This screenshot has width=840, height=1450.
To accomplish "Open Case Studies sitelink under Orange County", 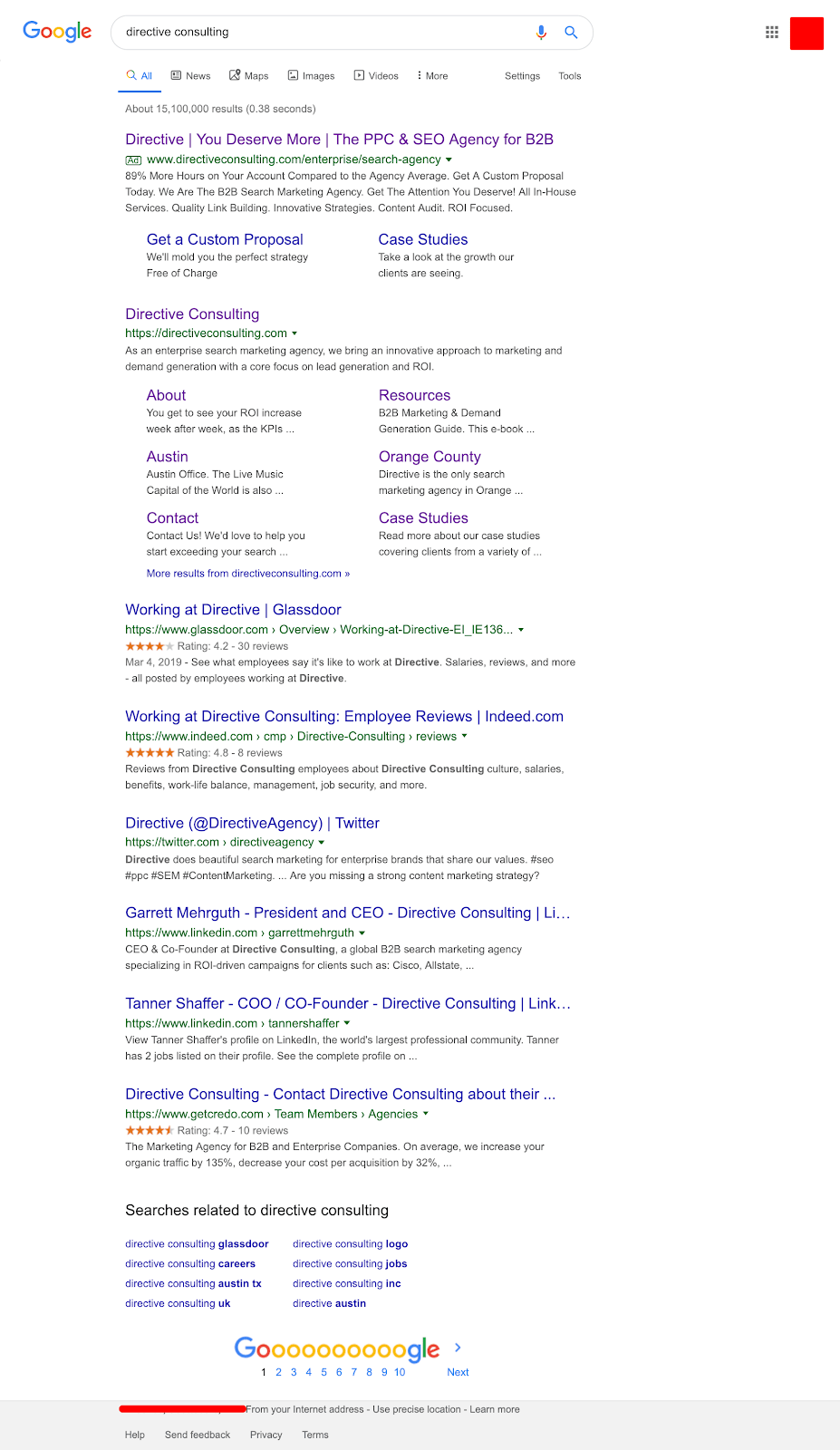I will [x=423, y=518].
